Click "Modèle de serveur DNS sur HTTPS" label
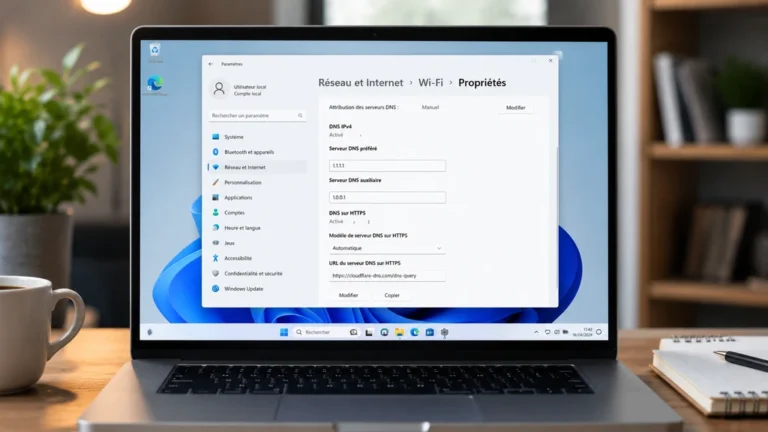The image size is (768, 432). click(x=368, y=236)
